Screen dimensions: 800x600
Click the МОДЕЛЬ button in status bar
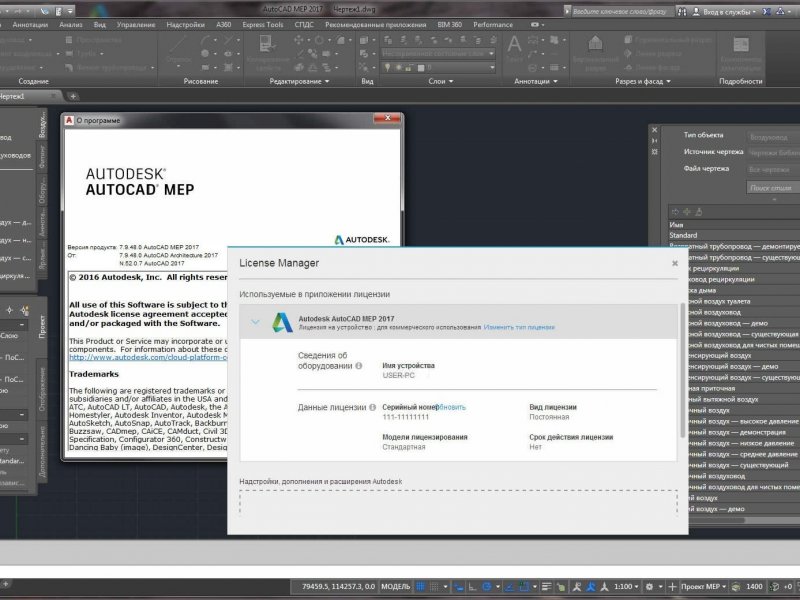click(x=395, y=587)
